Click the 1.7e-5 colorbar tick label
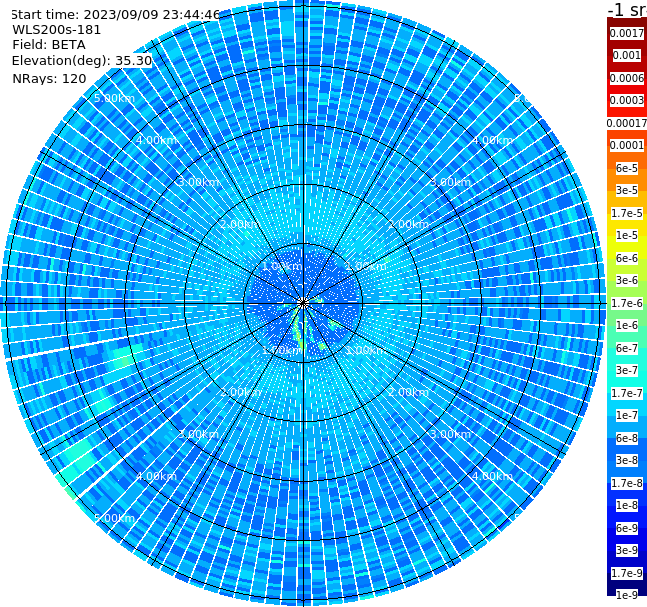 pos(627,213)
